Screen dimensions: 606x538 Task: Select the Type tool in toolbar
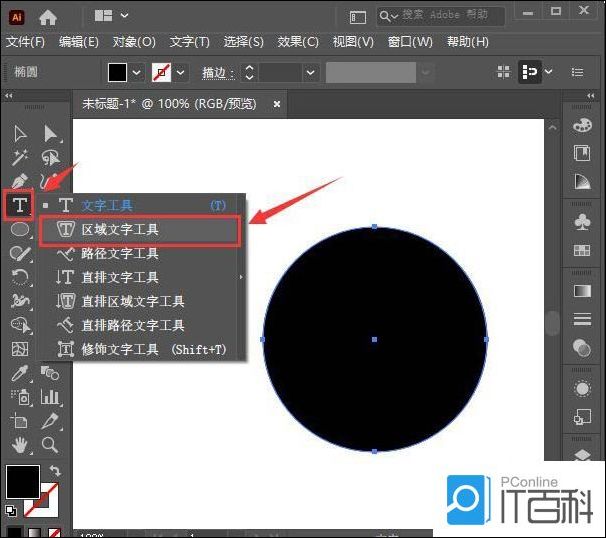click(x=20, y=204)
